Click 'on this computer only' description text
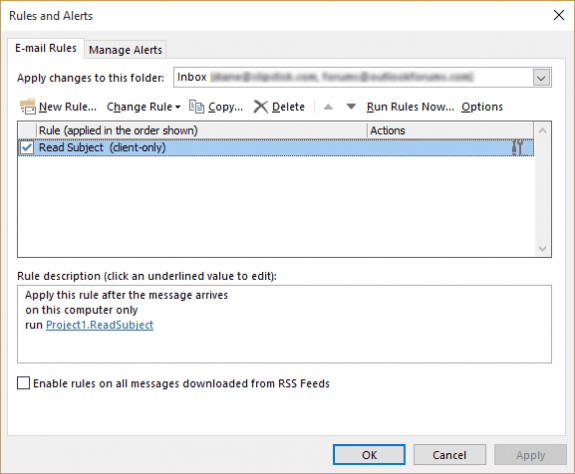 81,310
